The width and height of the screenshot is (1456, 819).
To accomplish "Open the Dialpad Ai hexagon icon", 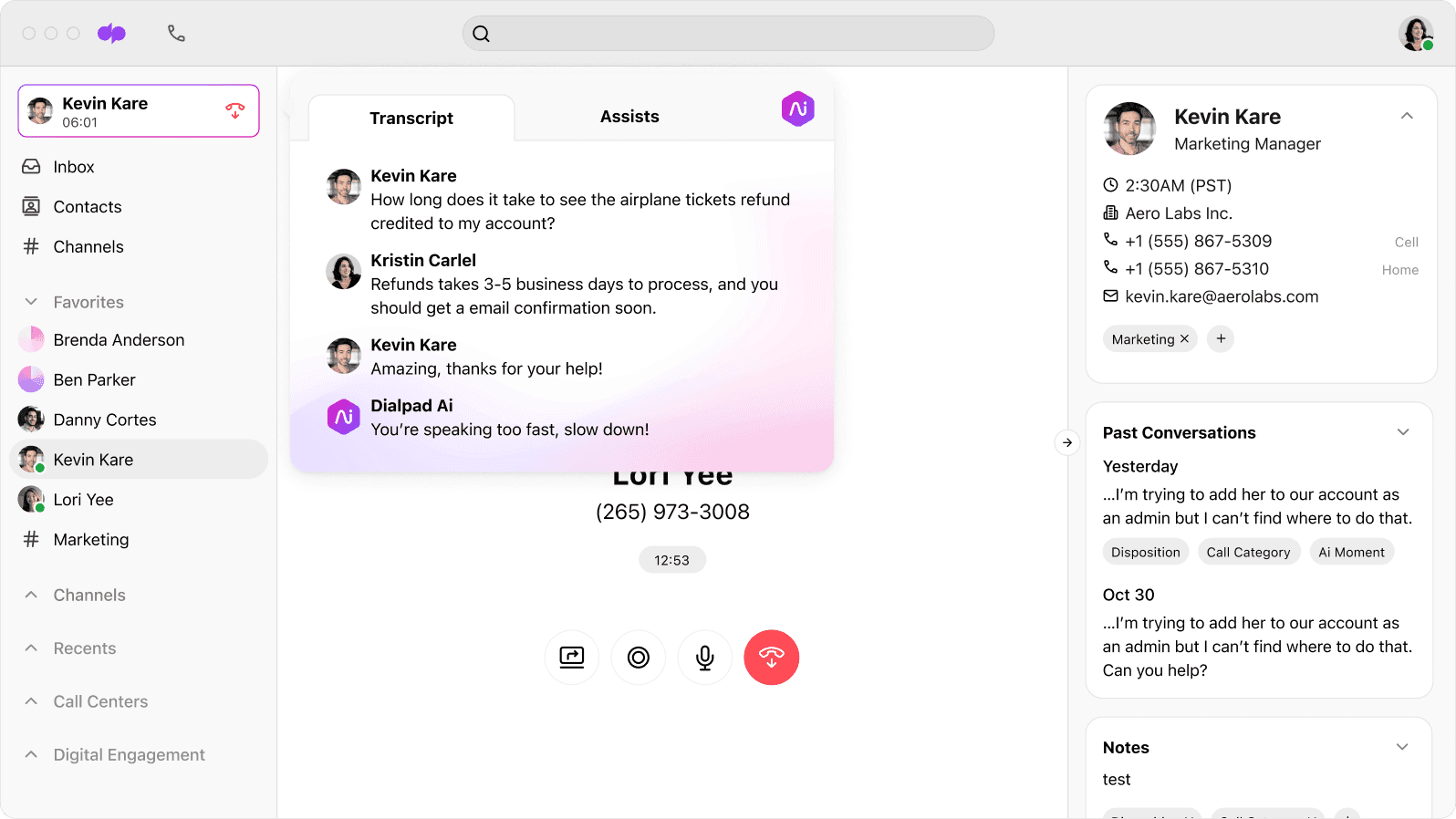I will [x=797, y=109].
